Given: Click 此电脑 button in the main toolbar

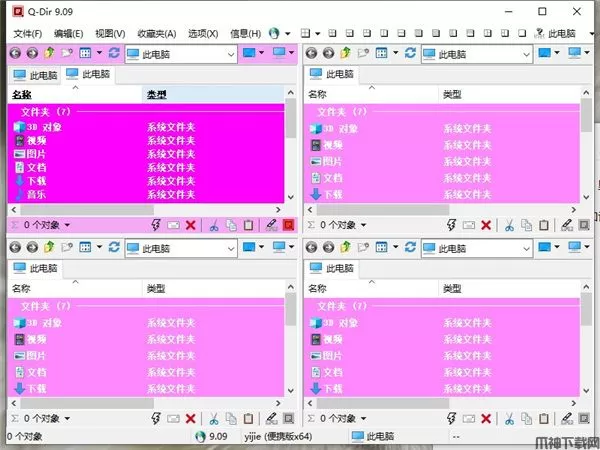Looking at the screenshot, I should pos(555,34).
